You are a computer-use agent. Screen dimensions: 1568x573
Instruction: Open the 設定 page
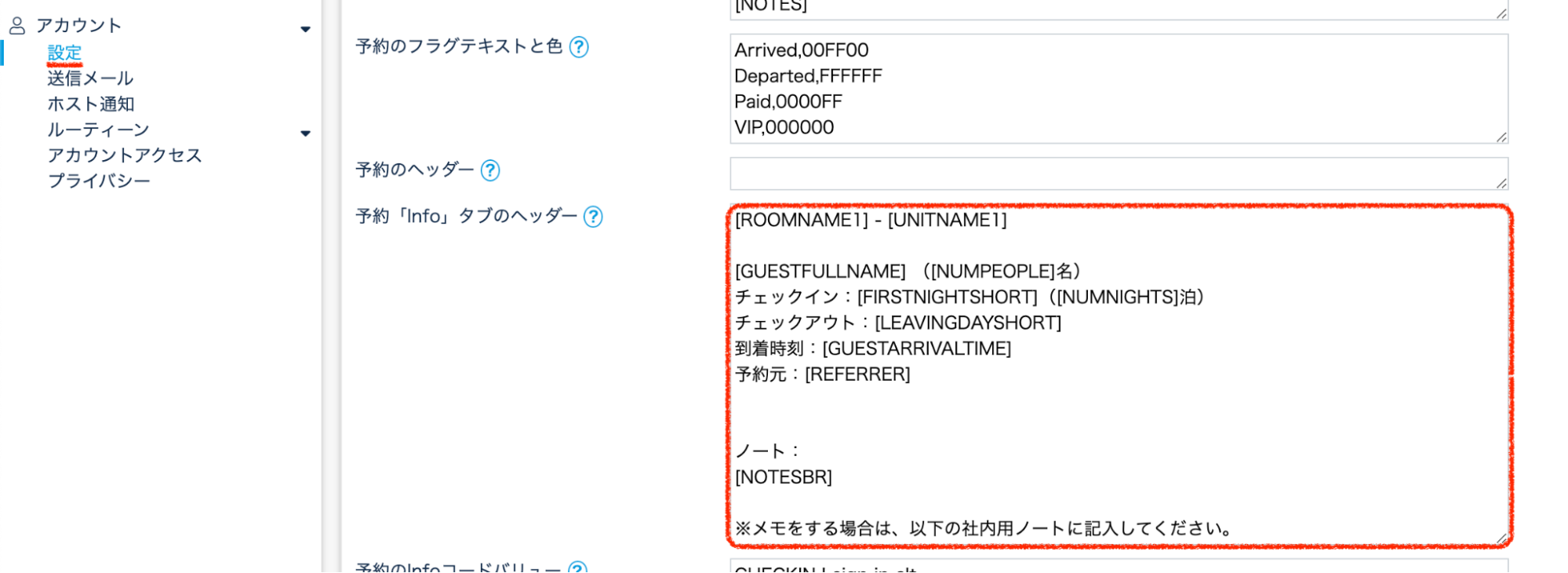(64, 53)
